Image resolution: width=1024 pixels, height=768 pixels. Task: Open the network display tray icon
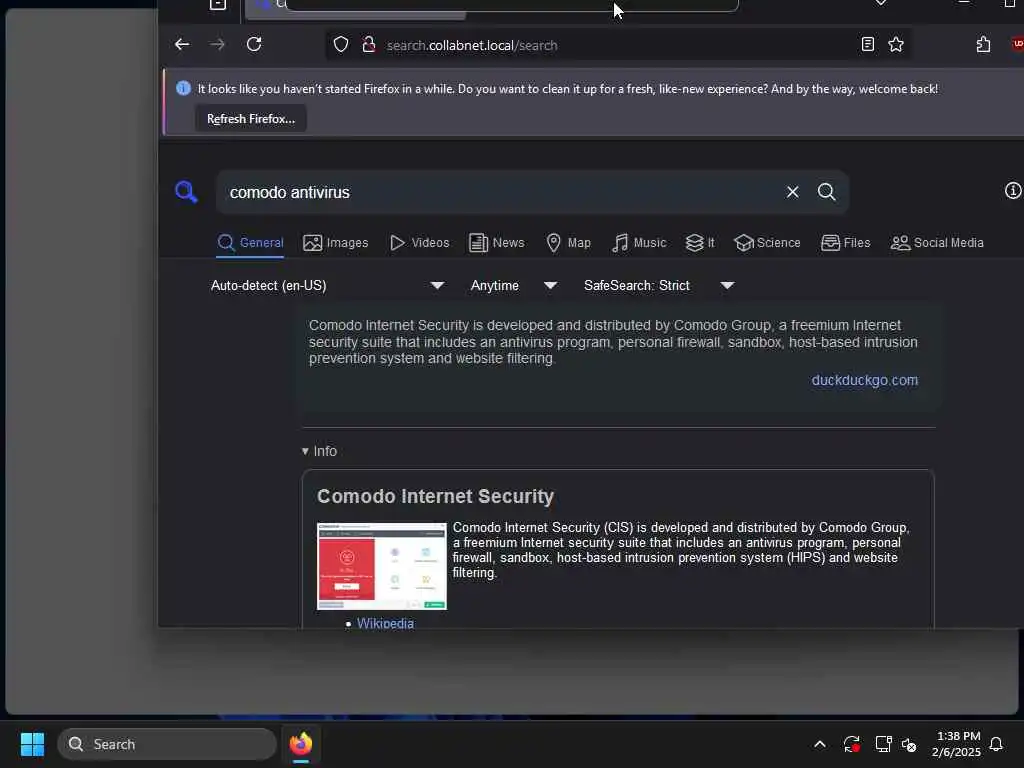pos(883,744)
